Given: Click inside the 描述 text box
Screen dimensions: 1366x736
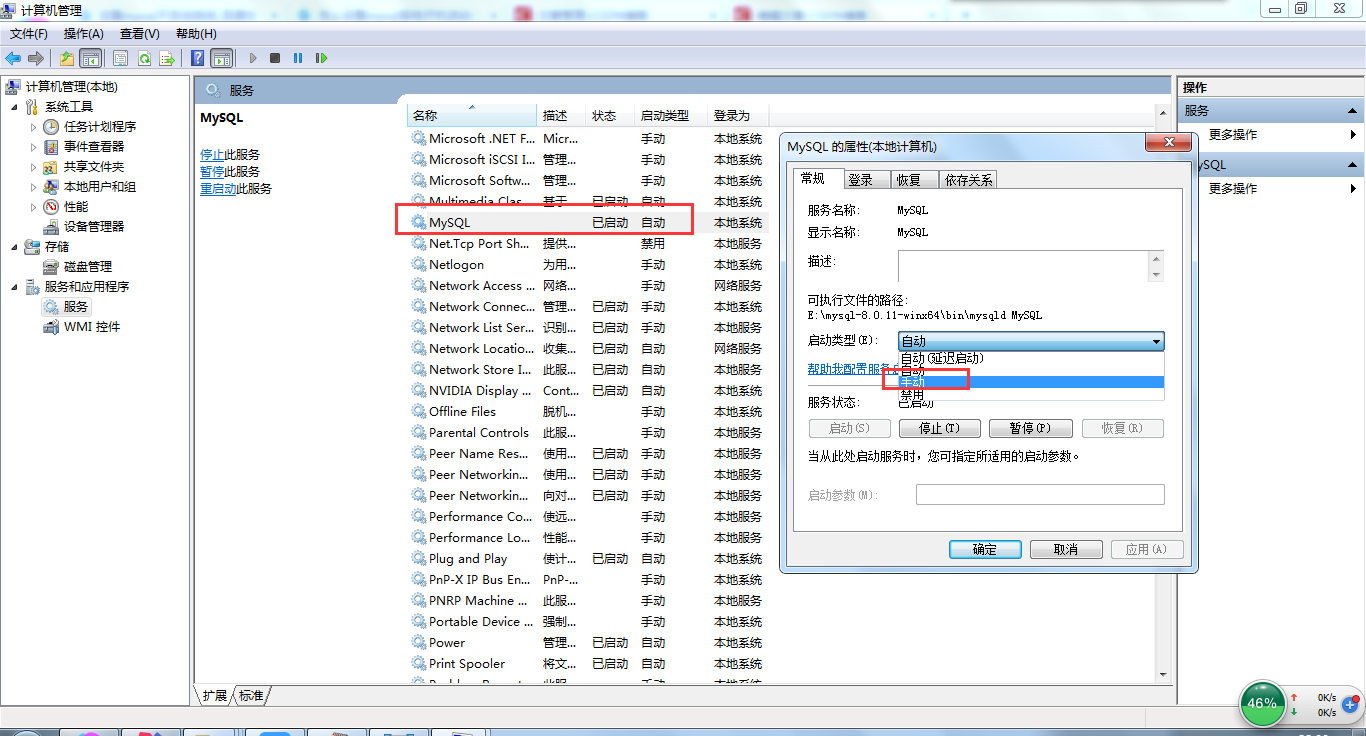Looking at the screenshot, I should 1023,266.
